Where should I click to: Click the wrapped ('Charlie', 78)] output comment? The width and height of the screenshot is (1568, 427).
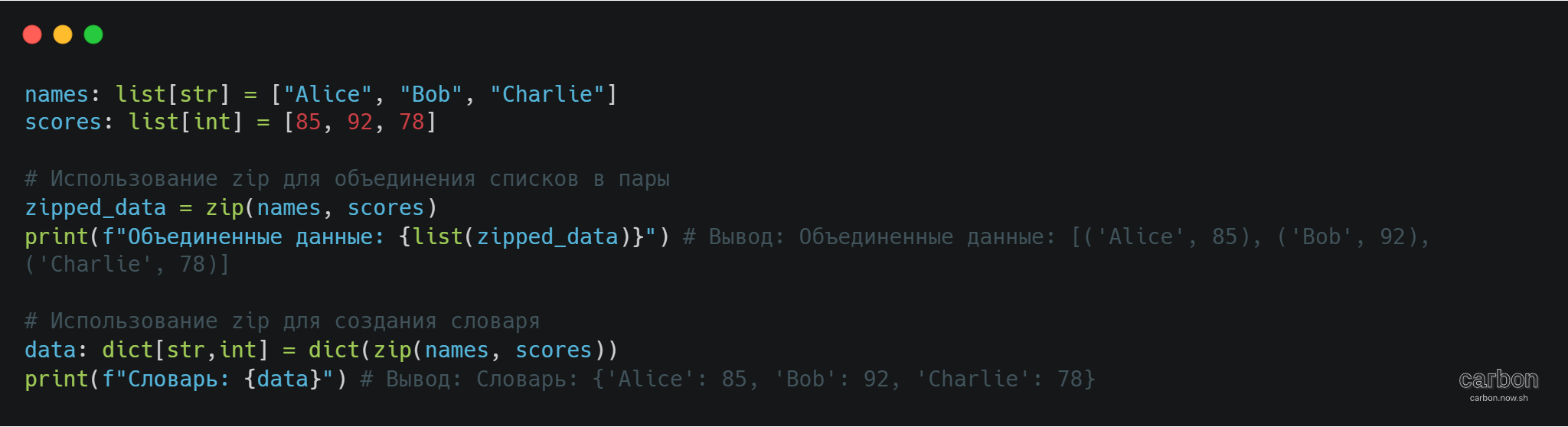[127, 265]
